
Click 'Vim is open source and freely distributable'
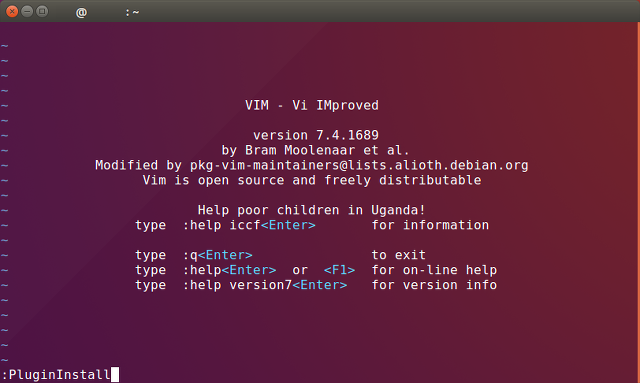tap(312, 180)
